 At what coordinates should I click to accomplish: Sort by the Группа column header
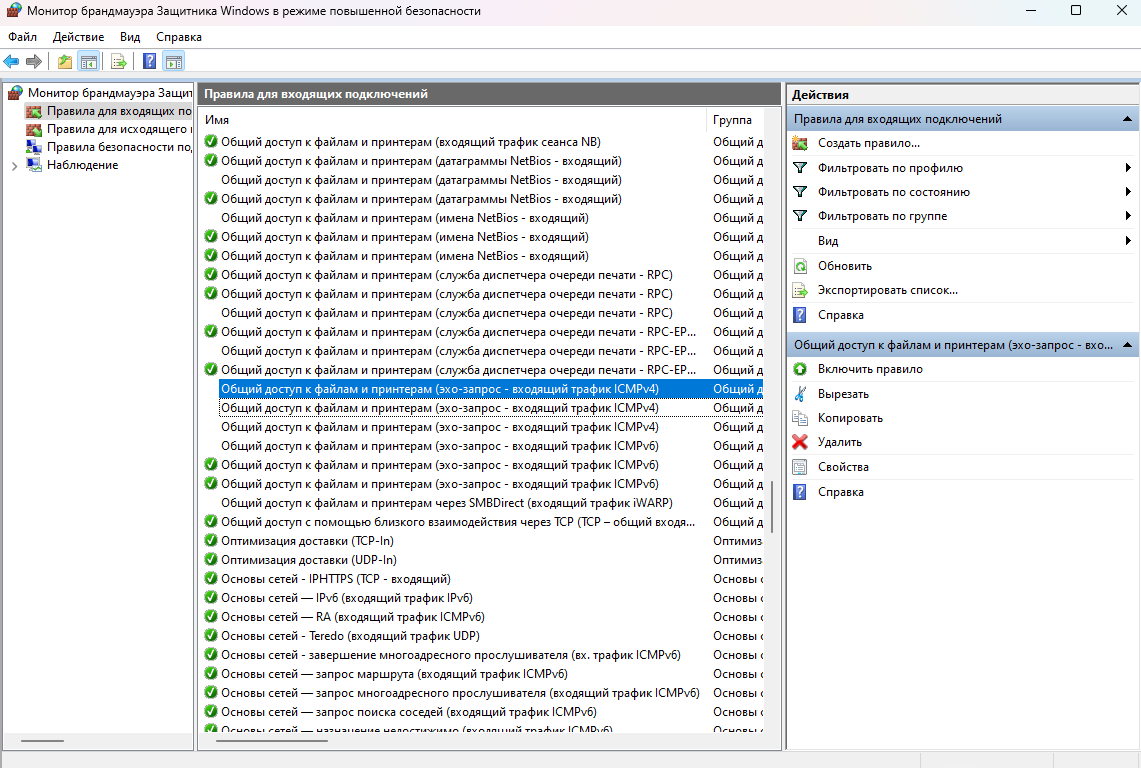click(736, 119)
